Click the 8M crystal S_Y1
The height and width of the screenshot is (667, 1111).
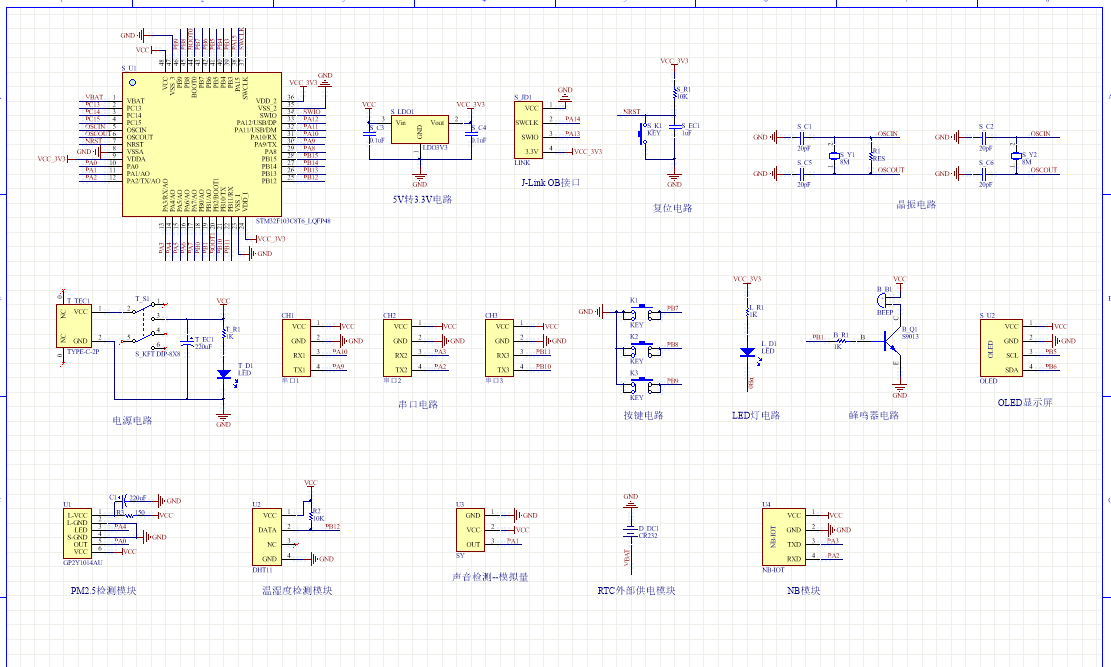(834, 155)
